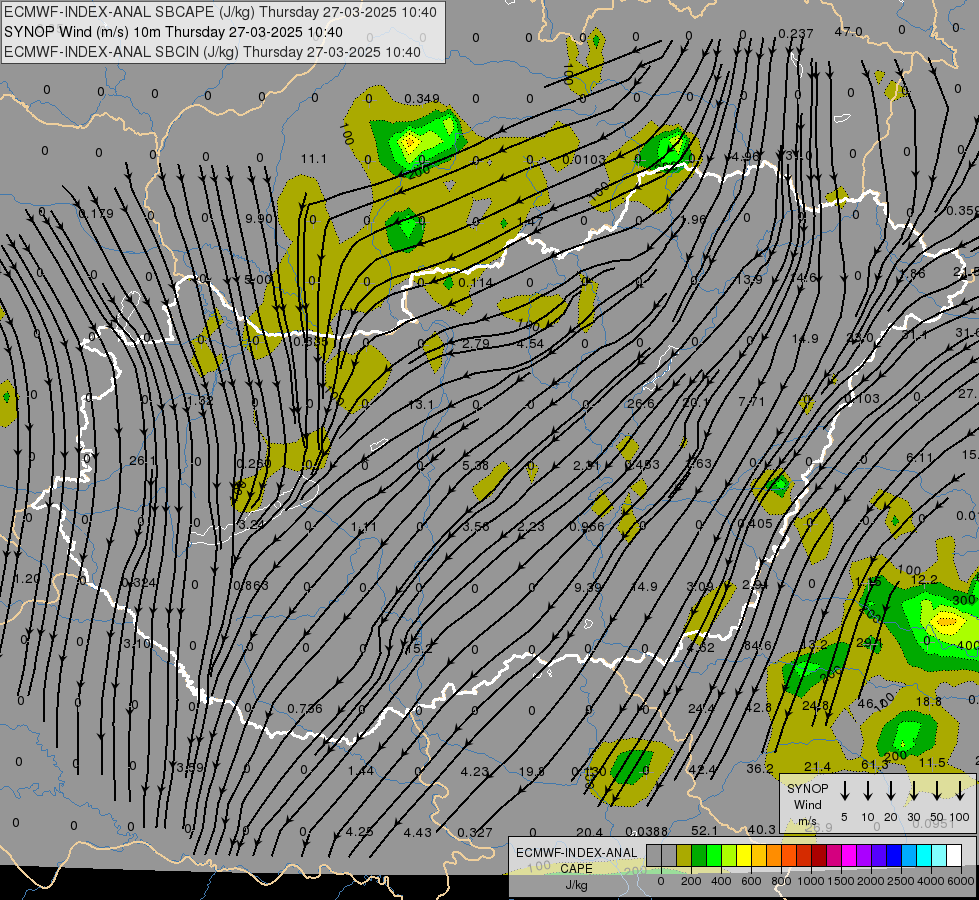Viewport: 979px width, 900px height.
Task: Click the 2.79 map value
Action: (476, 344)
